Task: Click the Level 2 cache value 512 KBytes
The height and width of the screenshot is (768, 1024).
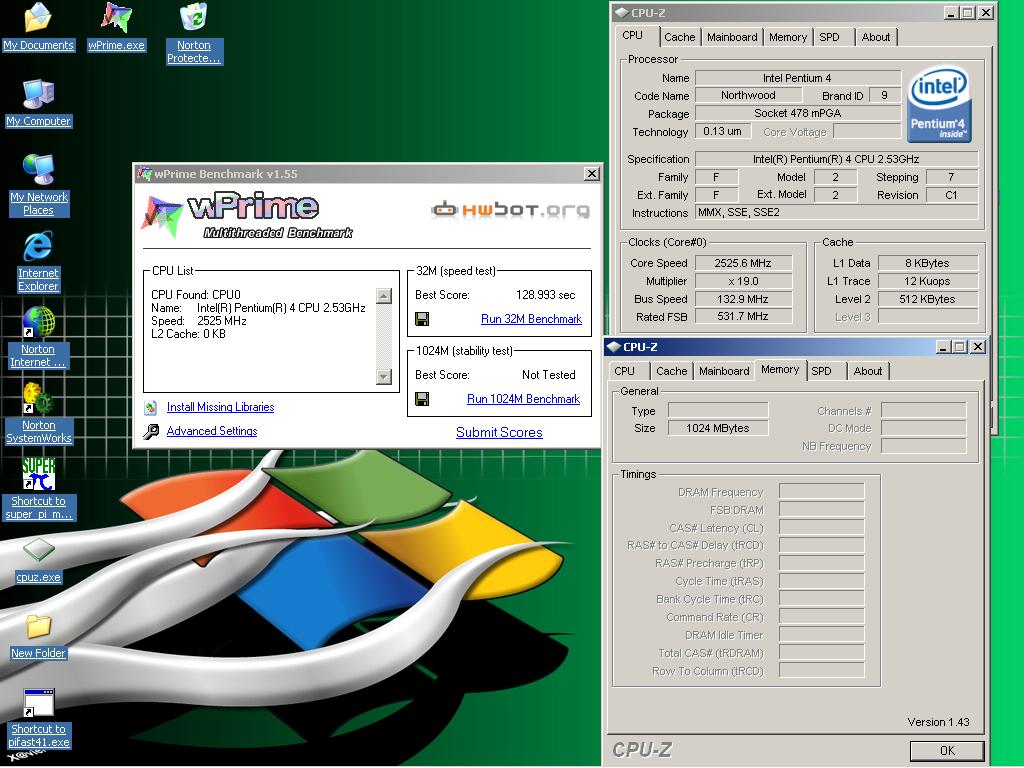Action: tap(927, 299)
